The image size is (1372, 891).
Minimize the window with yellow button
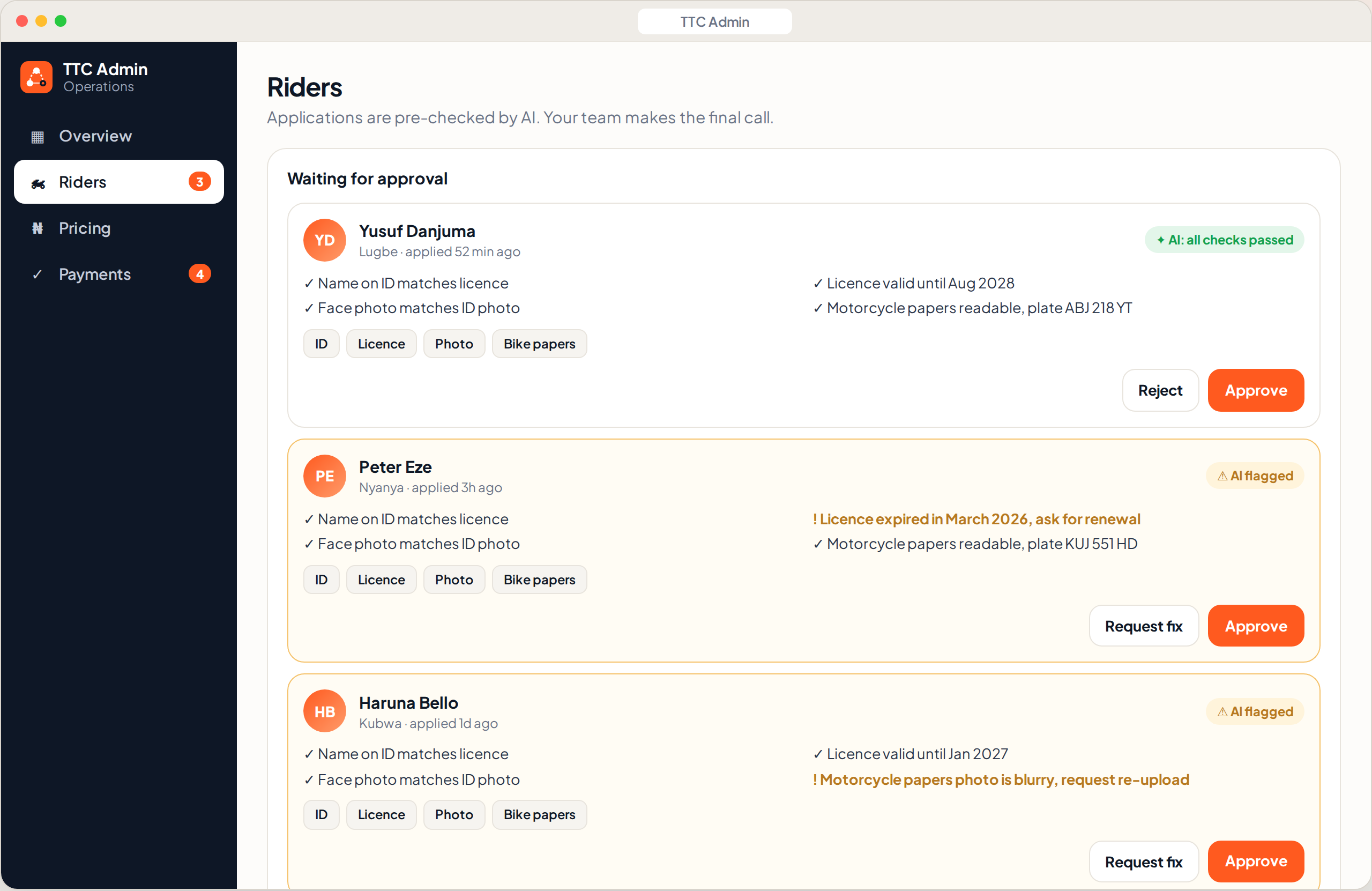(41, 21)
